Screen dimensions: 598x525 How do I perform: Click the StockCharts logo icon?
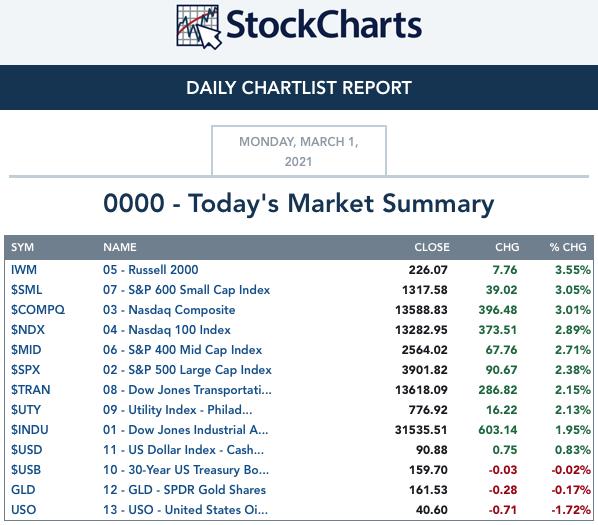click(199, 27)
